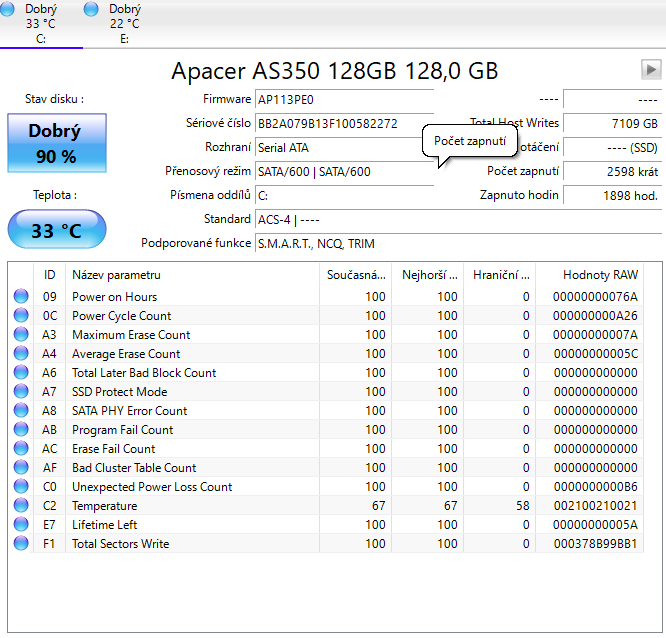Click the next disk arrow button
666x638 pixels.
[651, 70]
